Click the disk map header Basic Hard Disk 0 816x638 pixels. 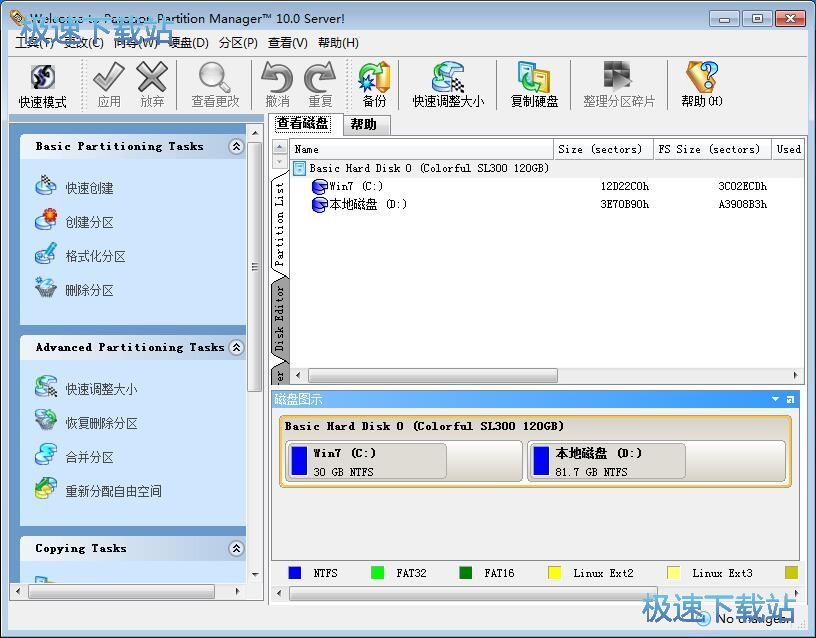(x=424, y=426)
